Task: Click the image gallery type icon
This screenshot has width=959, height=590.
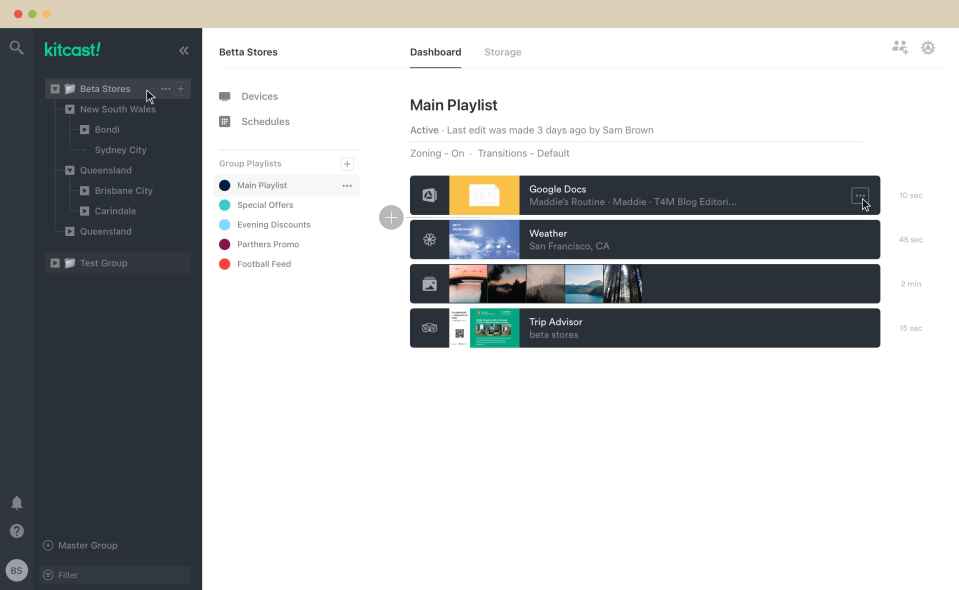Action: (x=429, y=284)
